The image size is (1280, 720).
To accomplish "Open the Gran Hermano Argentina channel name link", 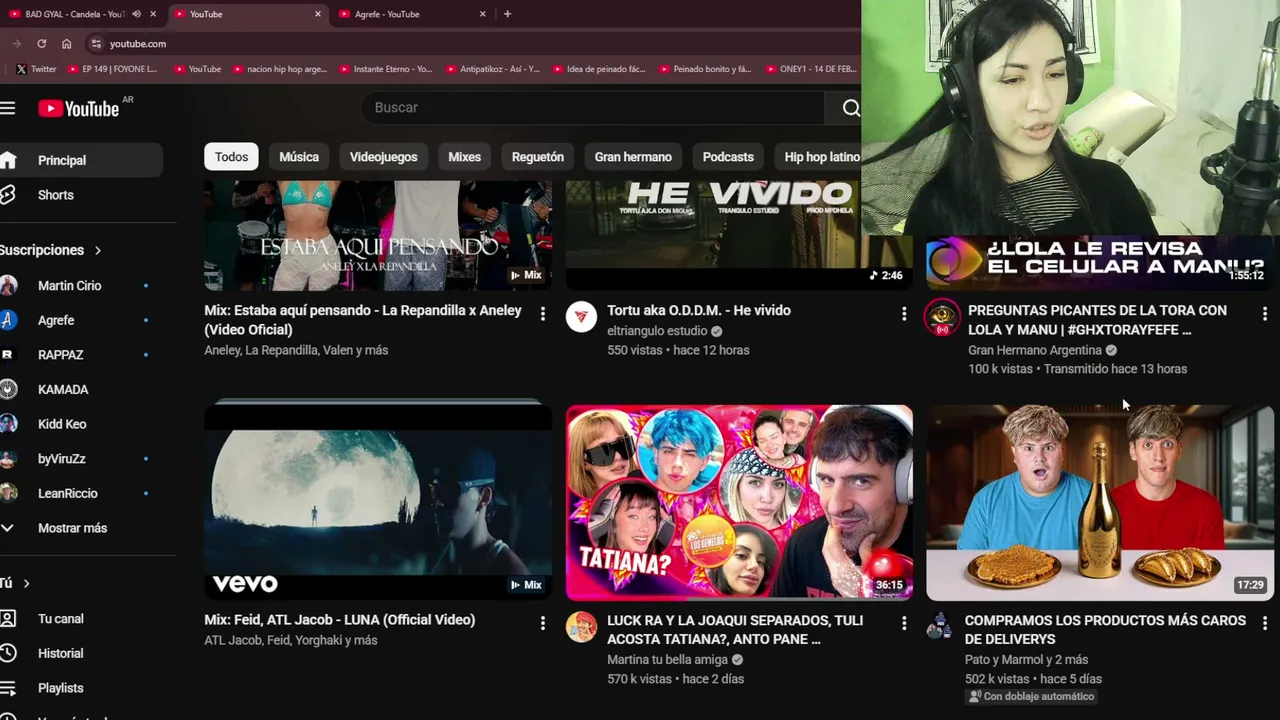I will [1035, 350].
